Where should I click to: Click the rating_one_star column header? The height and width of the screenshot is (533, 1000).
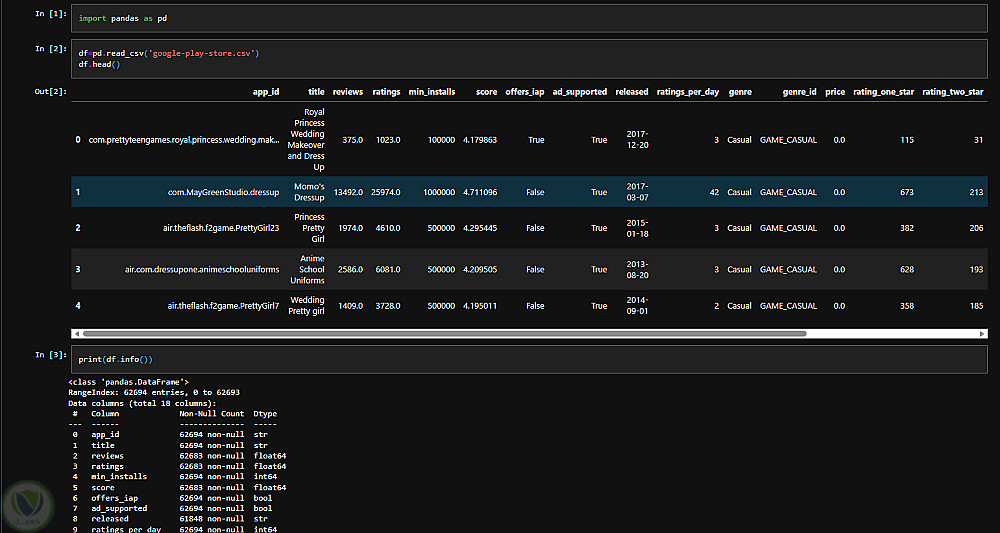(883, 92)
